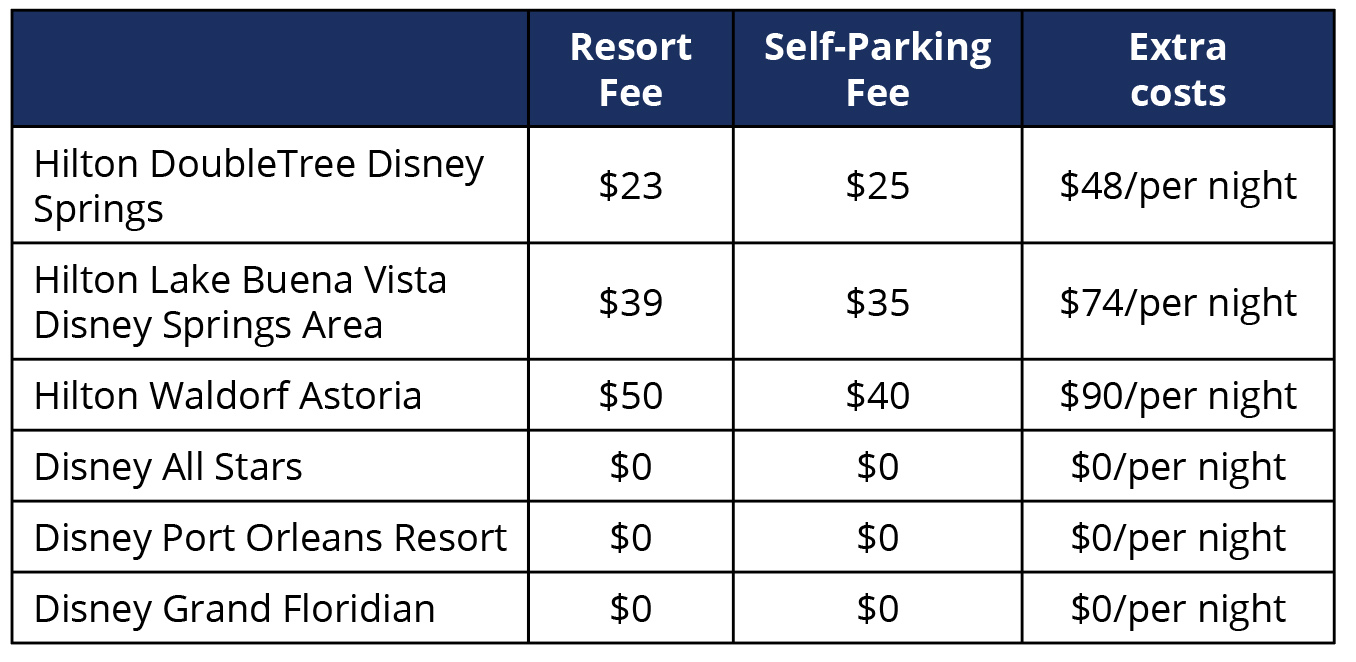The image size is (1356, 662).
Task: Click the $40 self-parking fee cell
Action: (x=878, y=396)
